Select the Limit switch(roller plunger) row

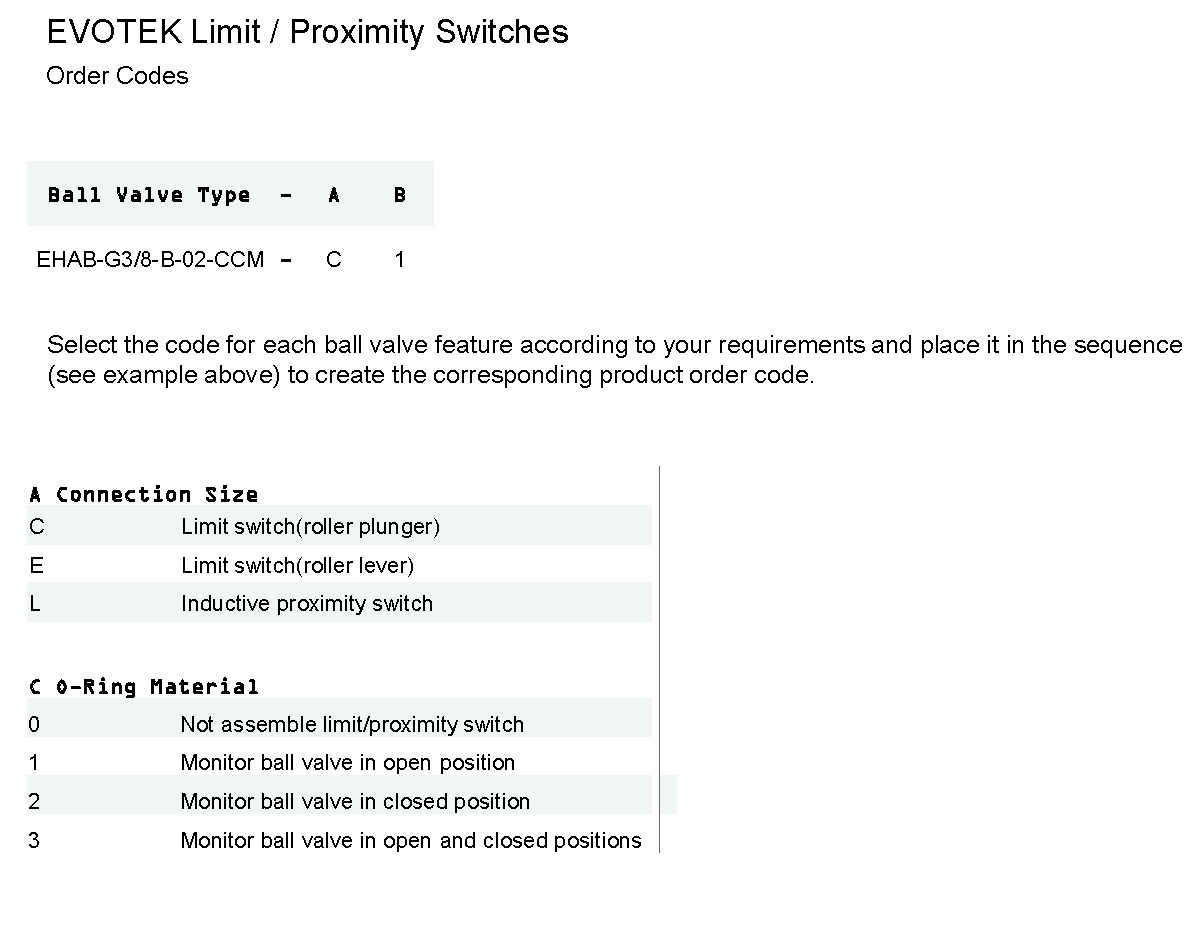[x=310, y=526]
